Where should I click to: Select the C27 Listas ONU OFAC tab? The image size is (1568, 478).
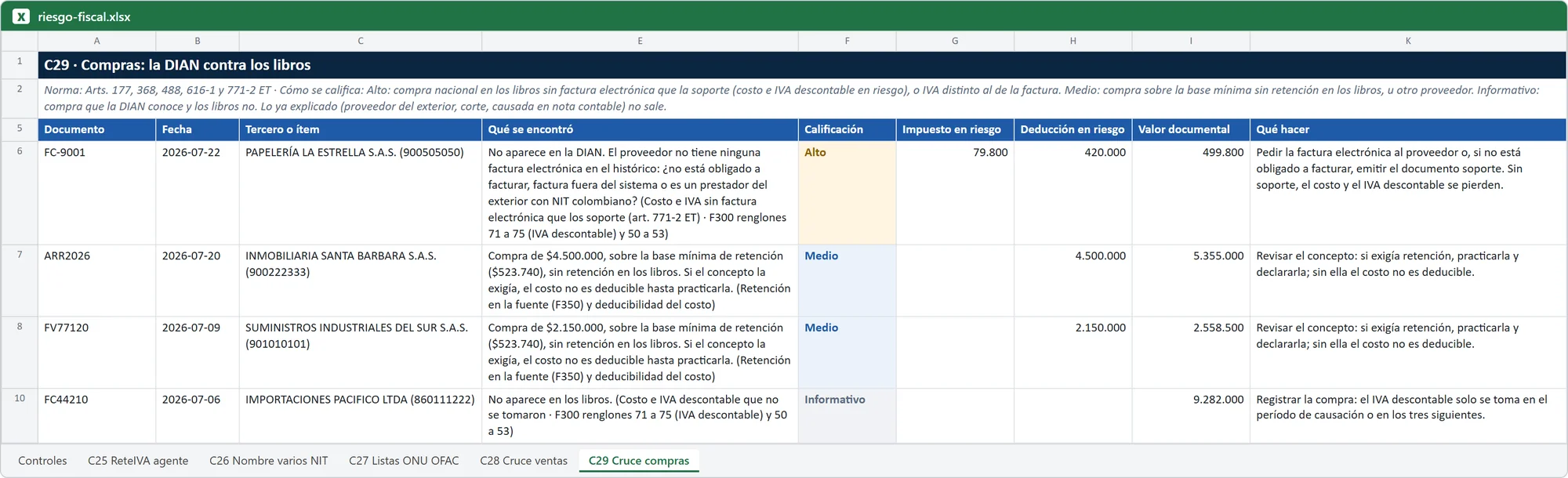[404, 461]
